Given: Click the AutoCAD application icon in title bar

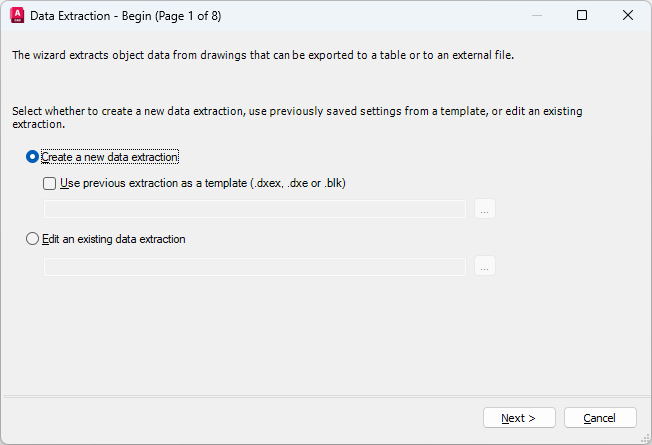Looking at the screenshot, I should click(x=16, y=16).
